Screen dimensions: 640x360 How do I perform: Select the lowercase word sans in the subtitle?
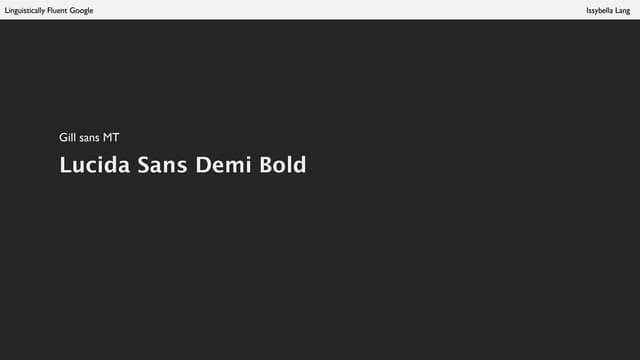89,138
